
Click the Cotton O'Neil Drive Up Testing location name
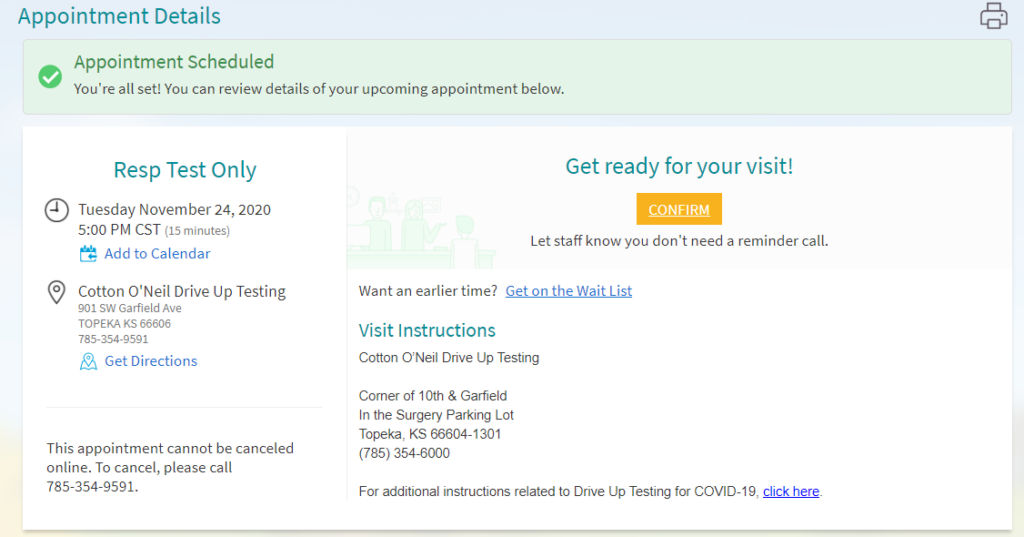click(182, 291)
